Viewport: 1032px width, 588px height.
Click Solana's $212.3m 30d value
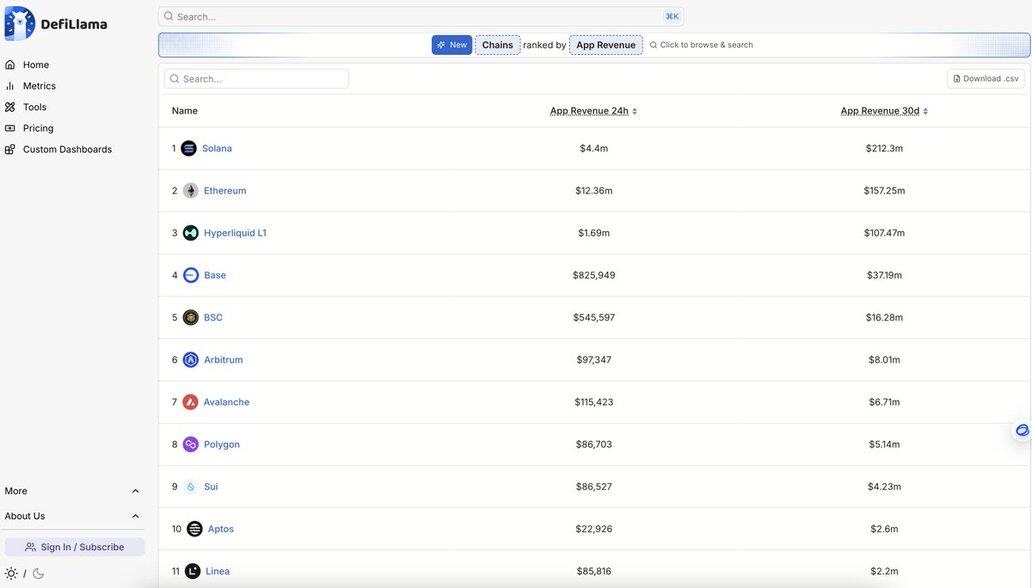[x=884, y=148]
